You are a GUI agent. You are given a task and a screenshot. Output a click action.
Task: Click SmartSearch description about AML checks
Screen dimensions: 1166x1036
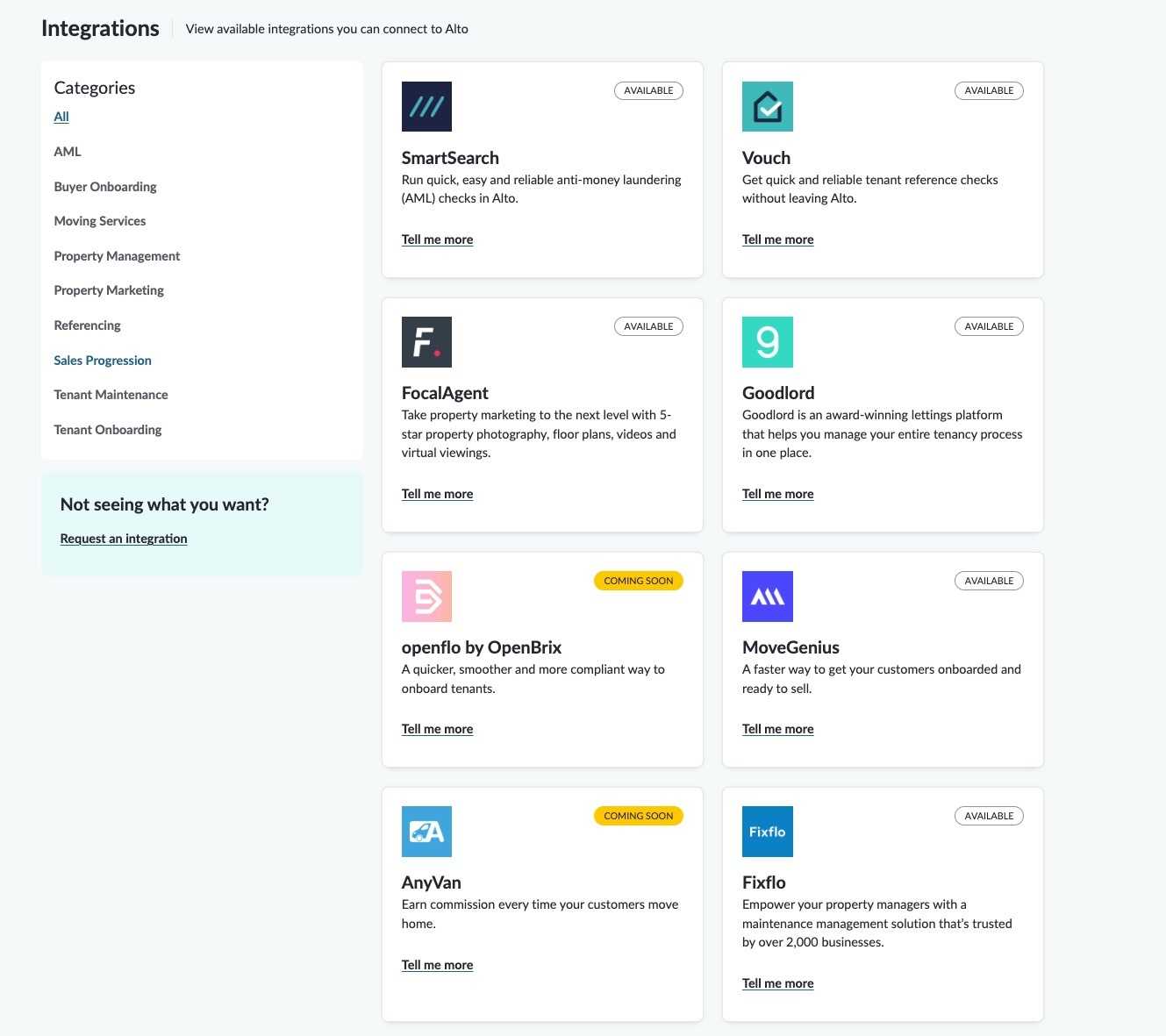pyautogui.click(x=541, y=189)
